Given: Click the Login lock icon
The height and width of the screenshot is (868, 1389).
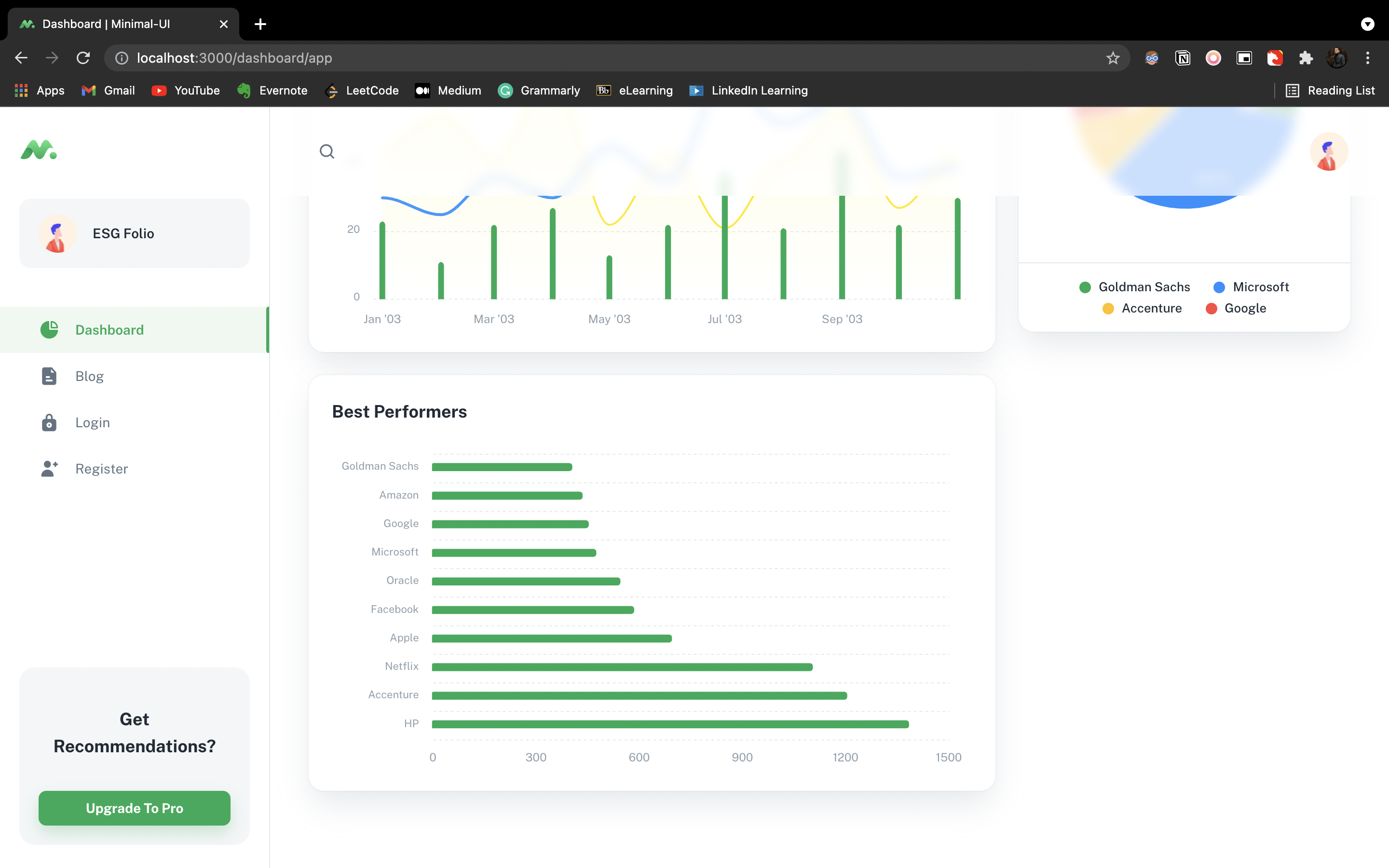Looking at the screenshot, I should [x=49, y=422].
